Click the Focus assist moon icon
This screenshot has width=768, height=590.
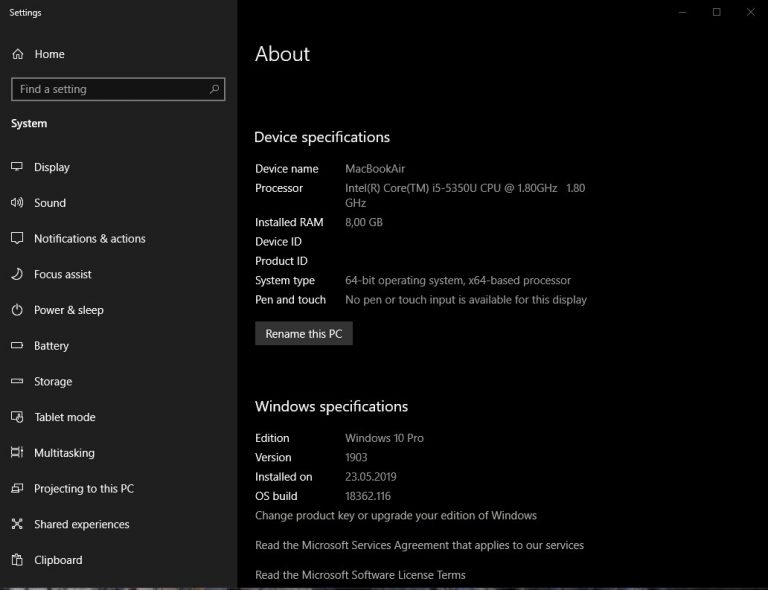tap(17, 274)
